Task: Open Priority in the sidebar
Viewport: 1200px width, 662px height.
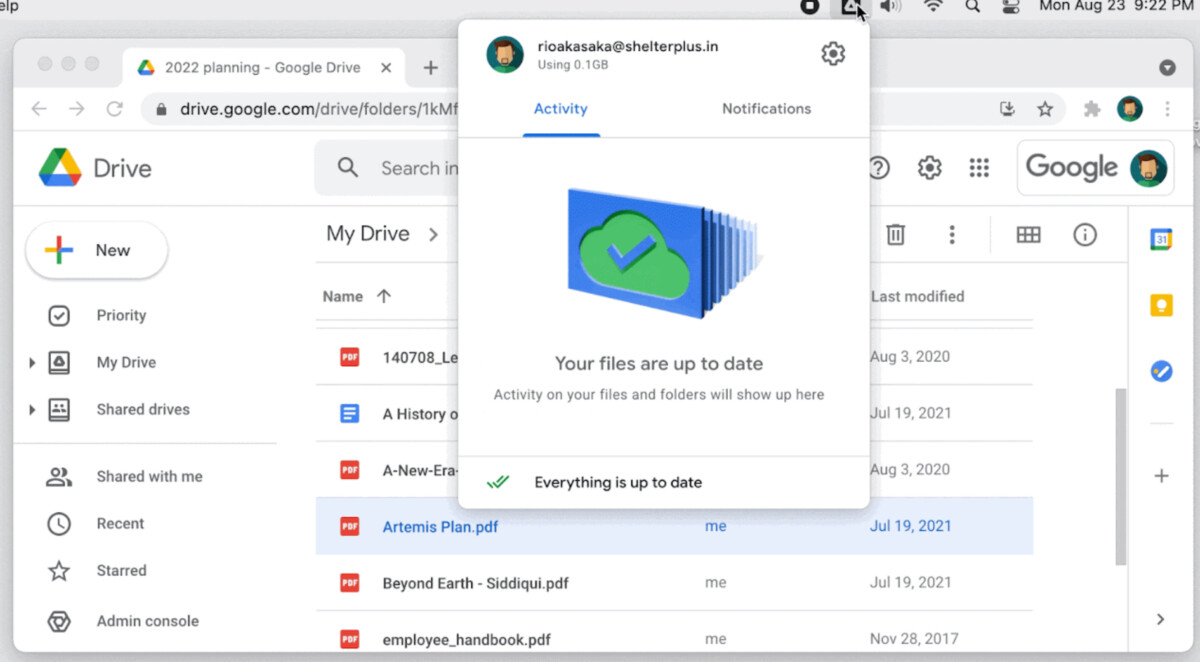Action: pyautogui.click(x=121, y=315)
